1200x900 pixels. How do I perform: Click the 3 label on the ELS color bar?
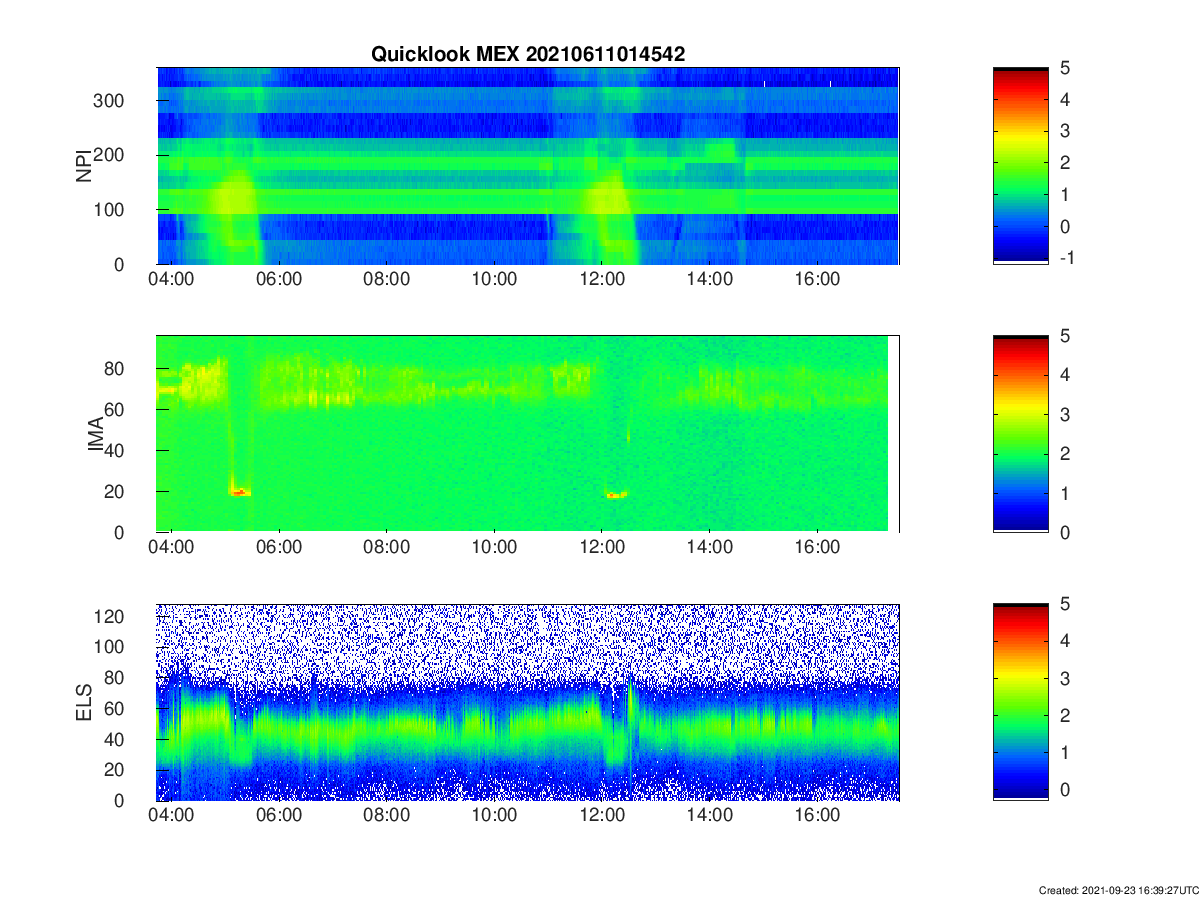point(1064,679)
